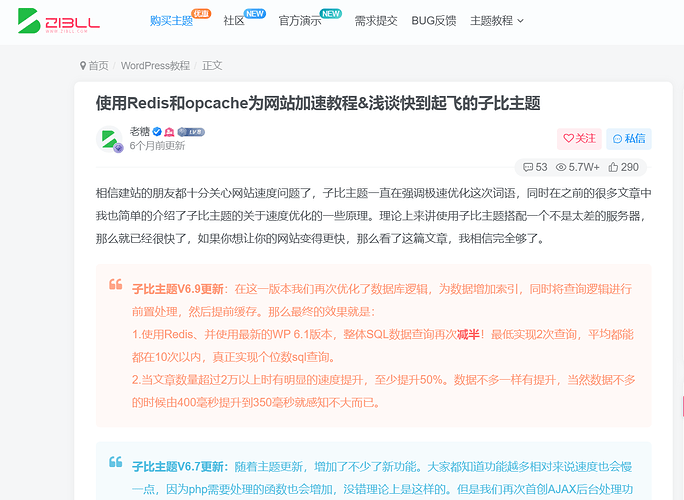Click the 5.7W+ views eye icon
684x500 pixels.
(x=562, y=167)
